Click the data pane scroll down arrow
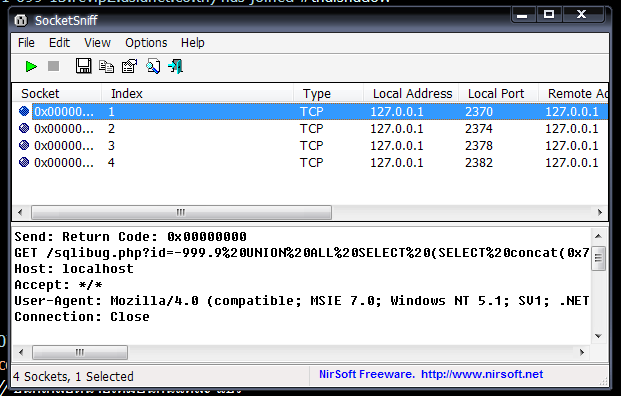Viewport: 621px width, 396px height. (x=598, y=336)
